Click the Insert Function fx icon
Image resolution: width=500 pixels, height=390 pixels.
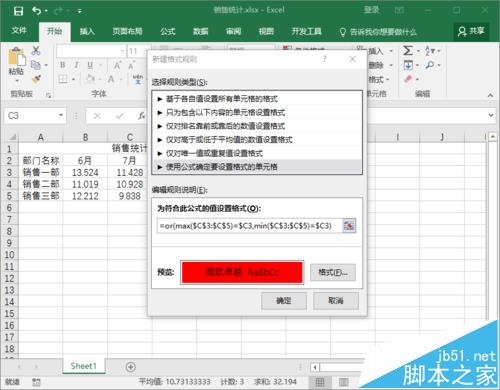[x=142, y=116]
